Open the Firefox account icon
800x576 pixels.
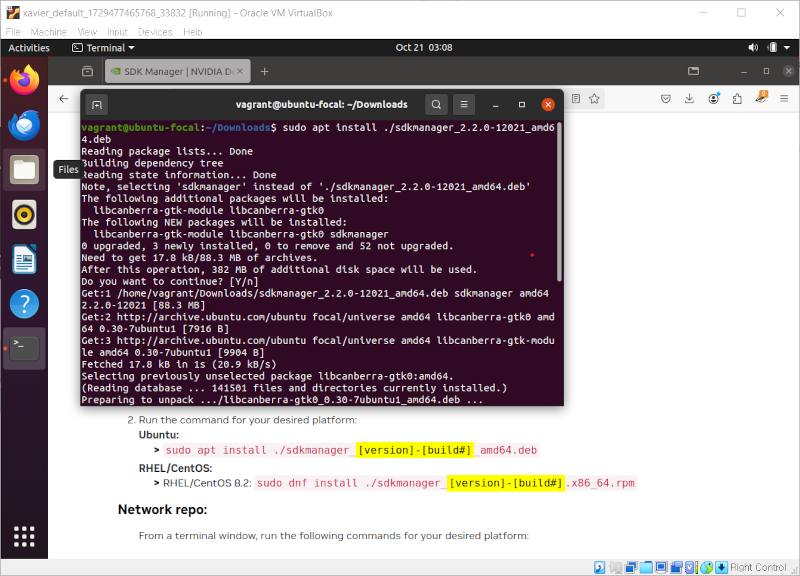(x=714, y=99)
